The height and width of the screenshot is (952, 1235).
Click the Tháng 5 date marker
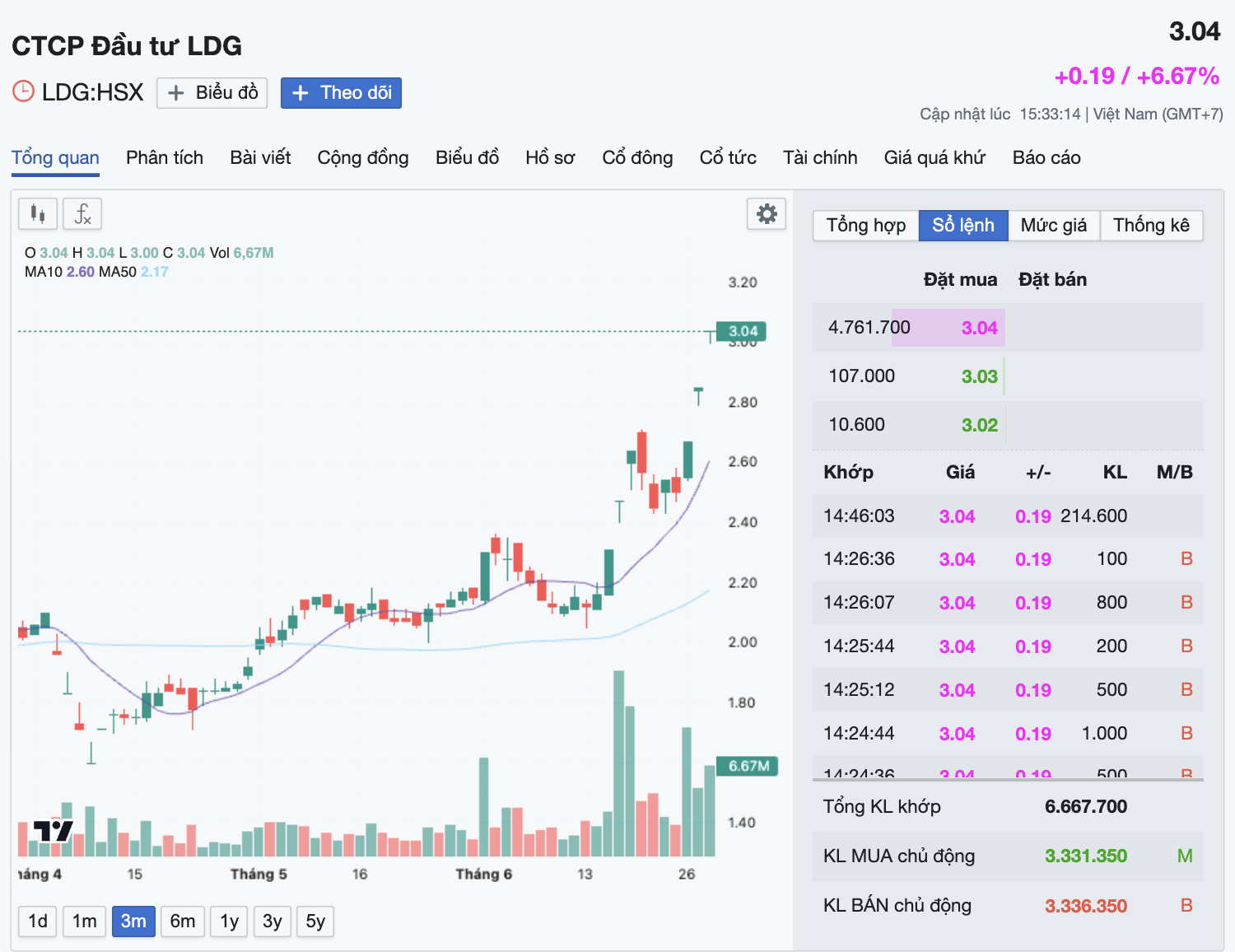click(x=259, y=874)
